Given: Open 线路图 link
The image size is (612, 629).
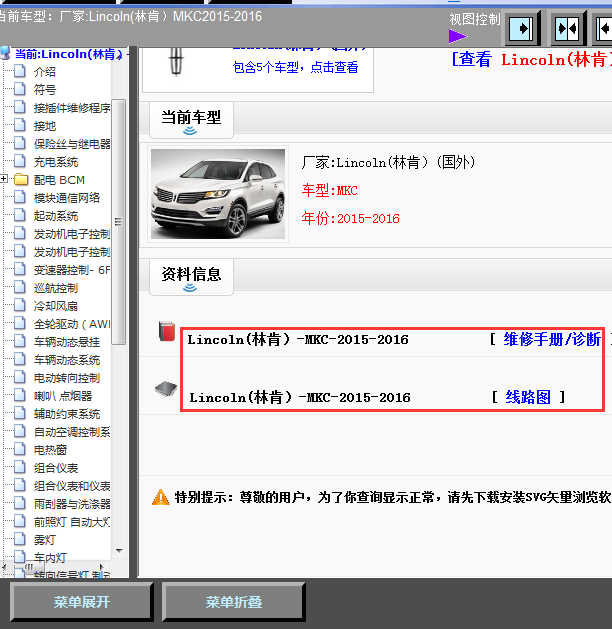Looking at the screenshot, I should (528, 397).
